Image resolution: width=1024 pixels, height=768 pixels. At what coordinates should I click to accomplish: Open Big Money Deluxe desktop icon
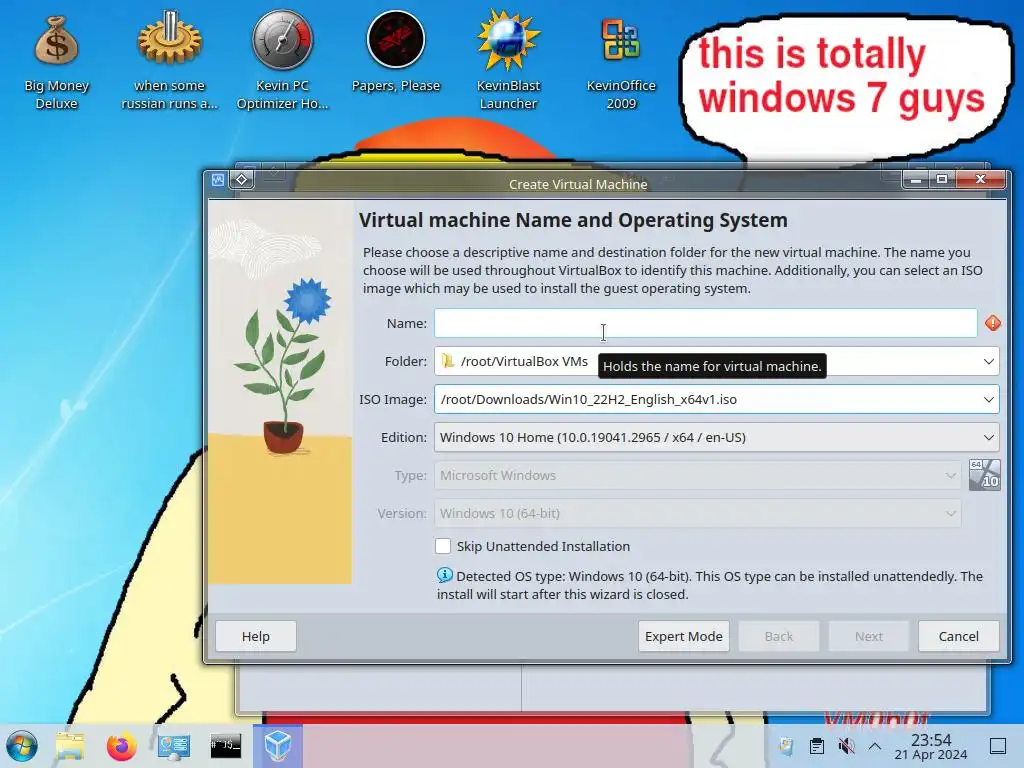(x=56, y=62)
